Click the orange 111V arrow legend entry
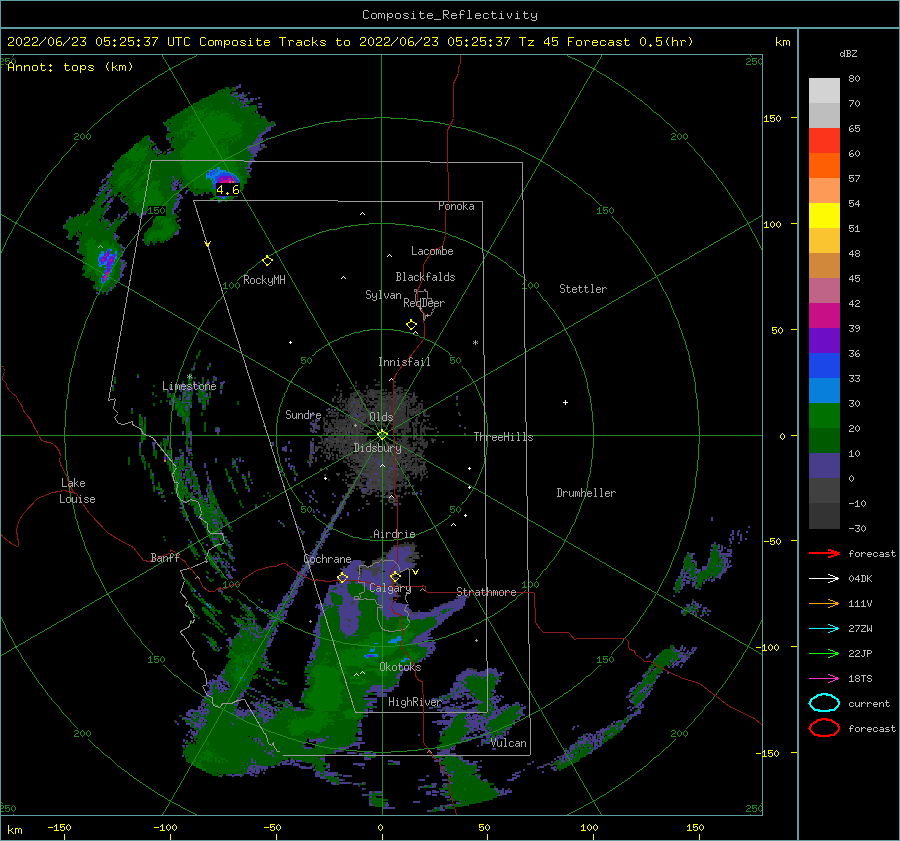 point(824,603)
